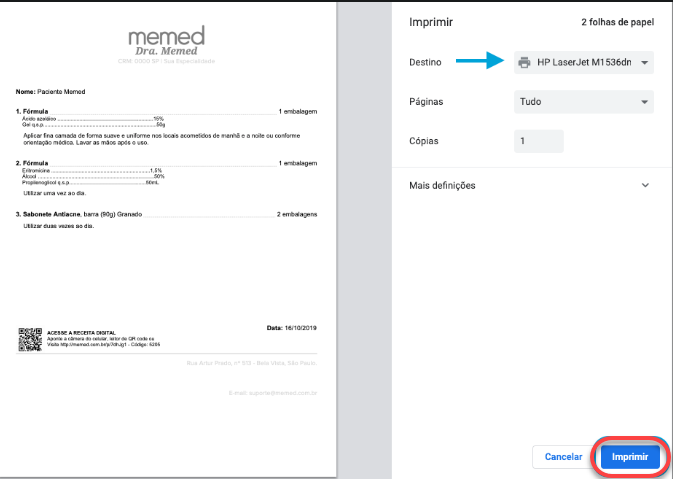
Task: Click the support e-mail line in footer
Action: [273, 393]
